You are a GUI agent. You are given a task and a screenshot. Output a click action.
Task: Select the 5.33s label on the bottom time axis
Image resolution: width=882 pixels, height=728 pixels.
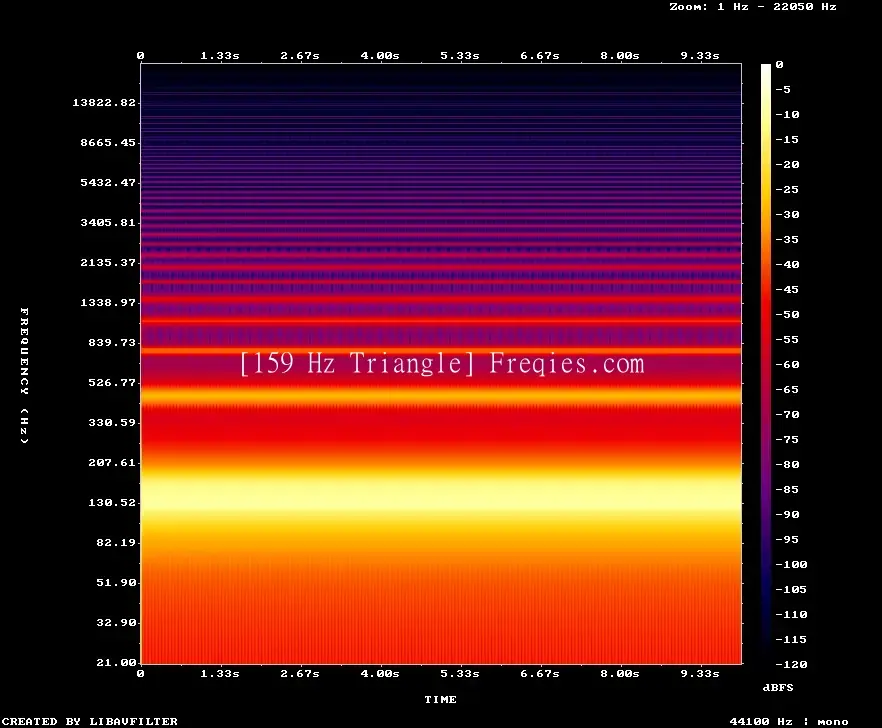pyautogui.click(x=460, y=673)
